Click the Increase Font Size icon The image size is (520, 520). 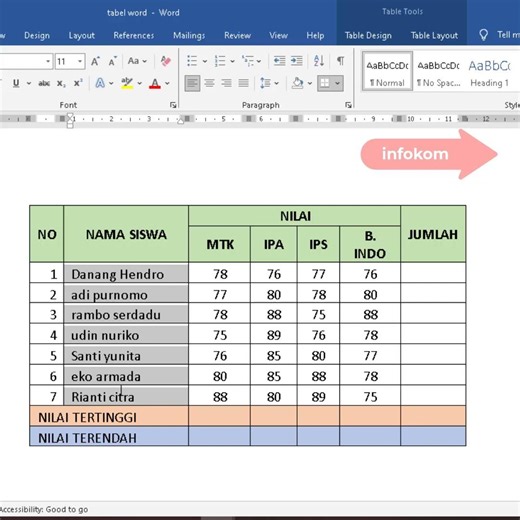[x=95, y=61]
